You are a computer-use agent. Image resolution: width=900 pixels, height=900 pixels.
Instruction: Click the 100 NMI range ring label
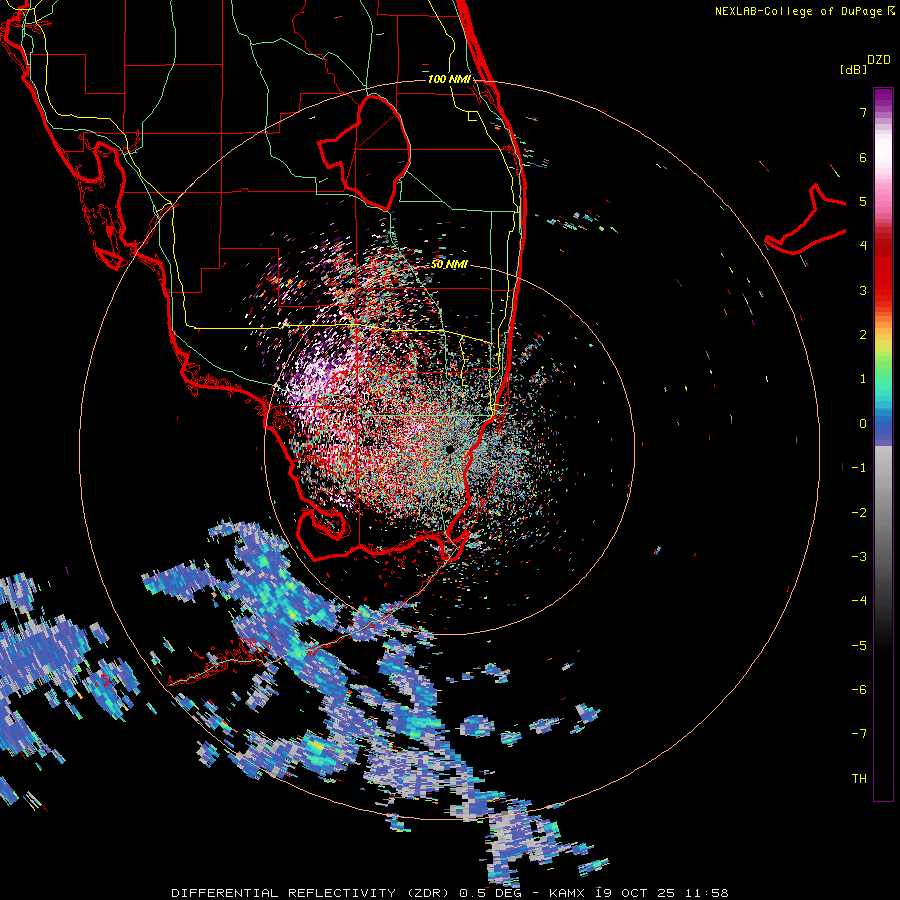[x=449, y=79]
